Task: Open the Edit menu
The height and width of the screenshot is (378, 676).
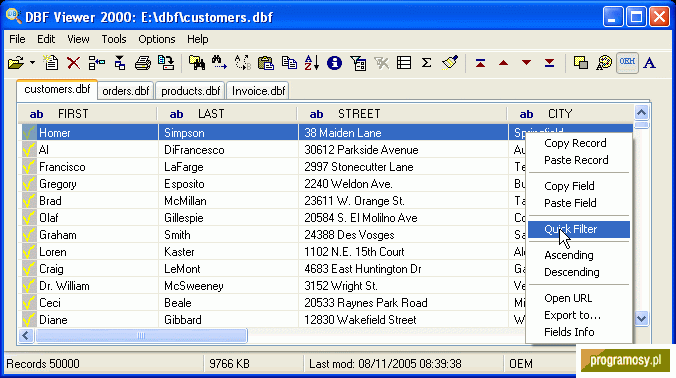Action: pos(46,39)
